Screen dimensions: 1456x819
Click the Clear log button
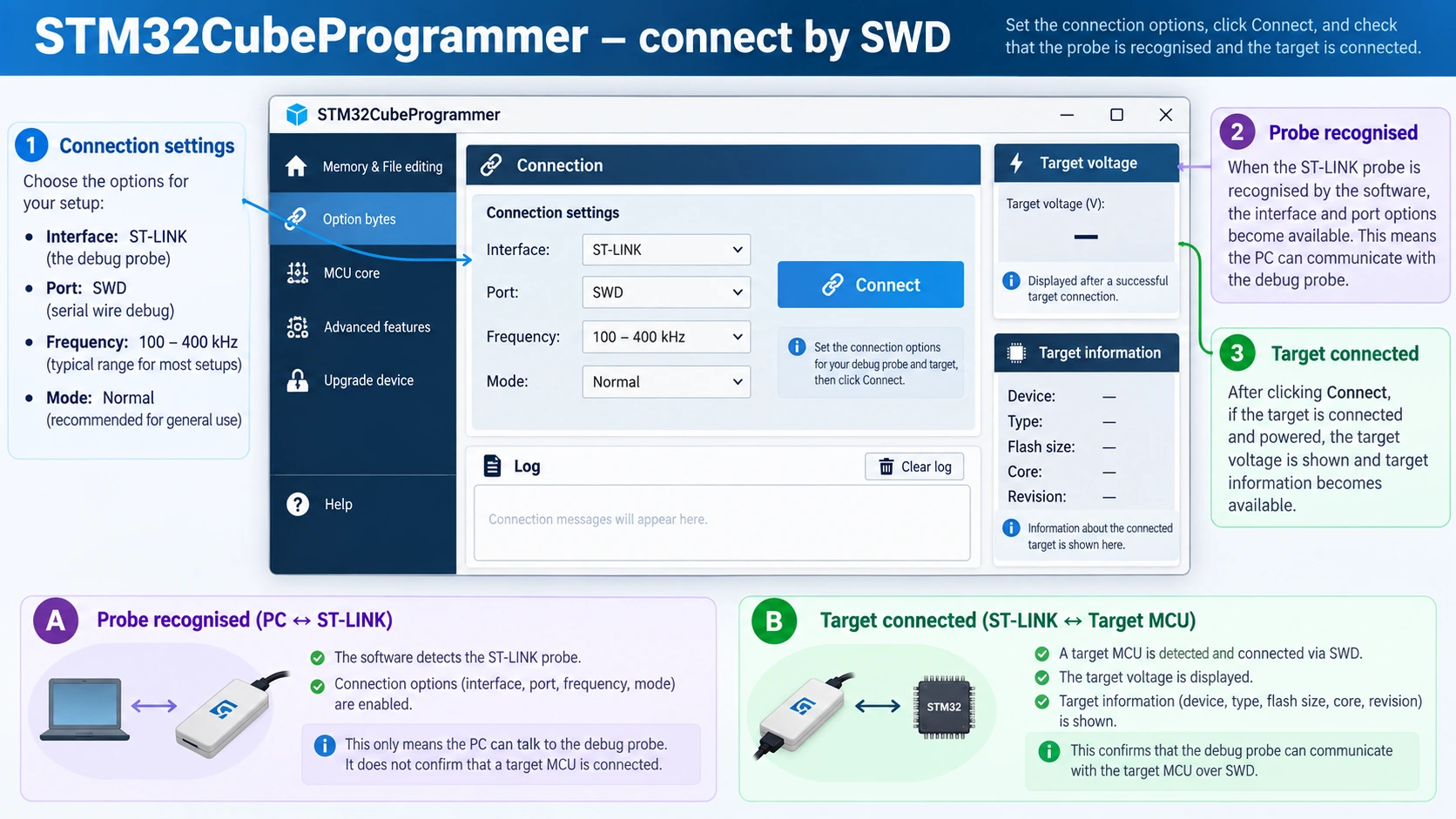[914, 467]
